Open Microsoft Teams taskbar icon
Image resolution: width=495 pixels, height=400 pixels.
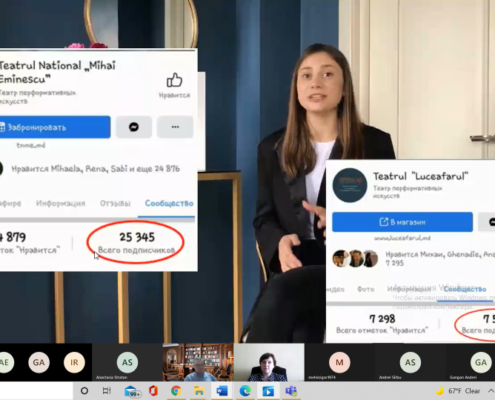291,391
